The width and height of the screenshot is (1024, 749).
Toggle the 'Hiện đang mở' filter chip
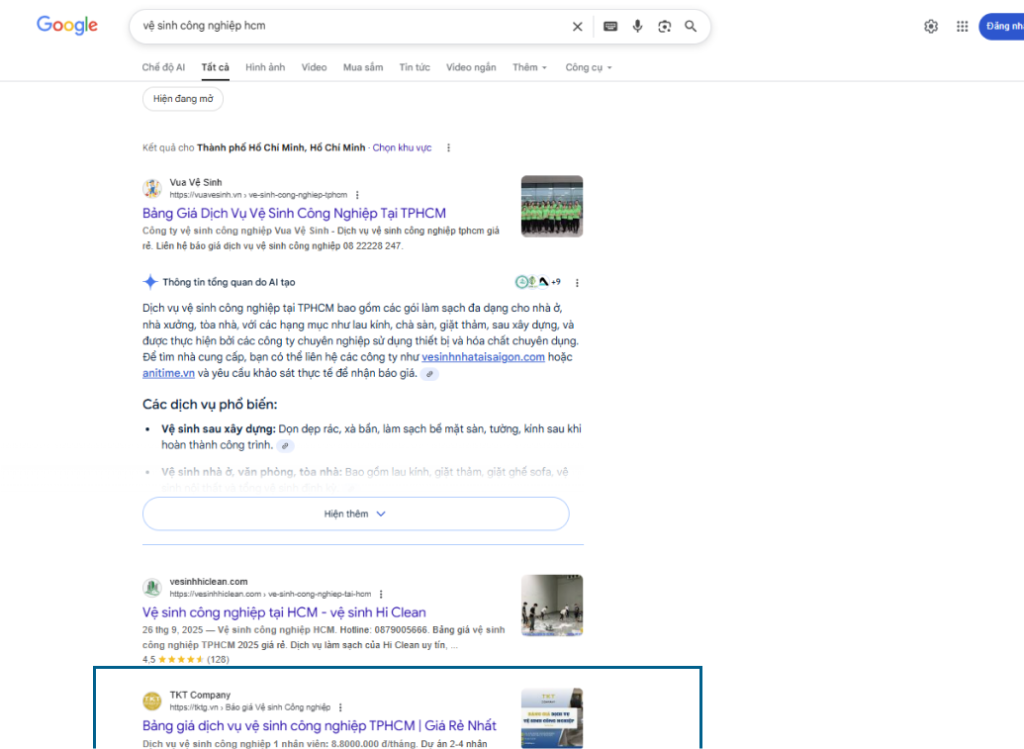click(x=183, y=99)
